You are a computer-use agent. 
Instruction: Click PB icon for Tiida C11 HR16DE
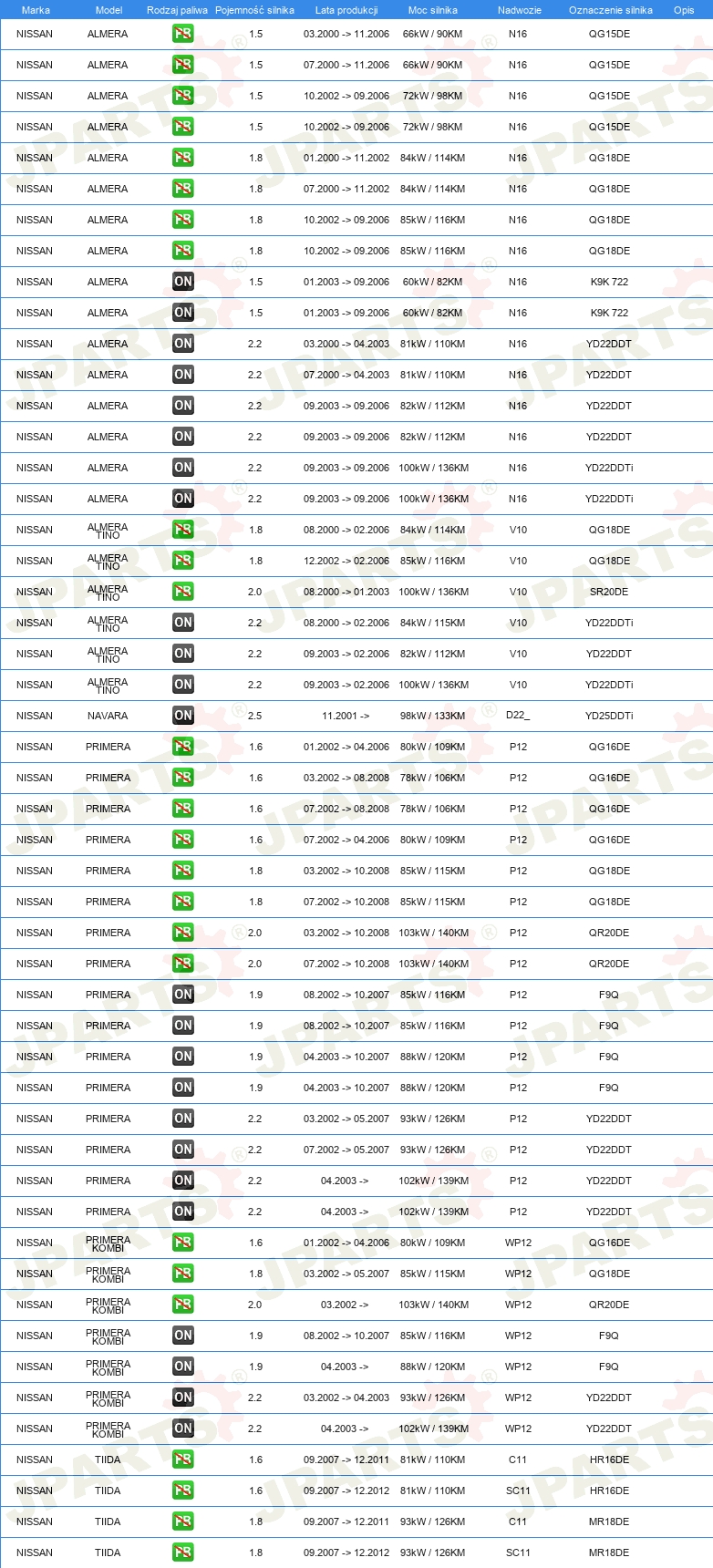[183, 1460]
